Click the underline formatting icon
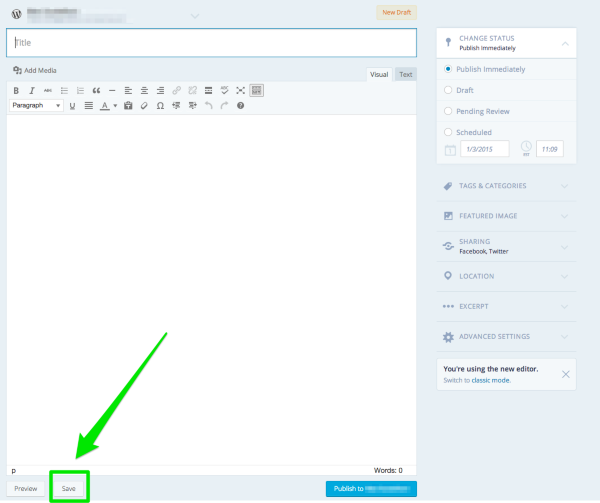Image resolution: width=600 pixels, height=503 pixels. tap(72, 105)
